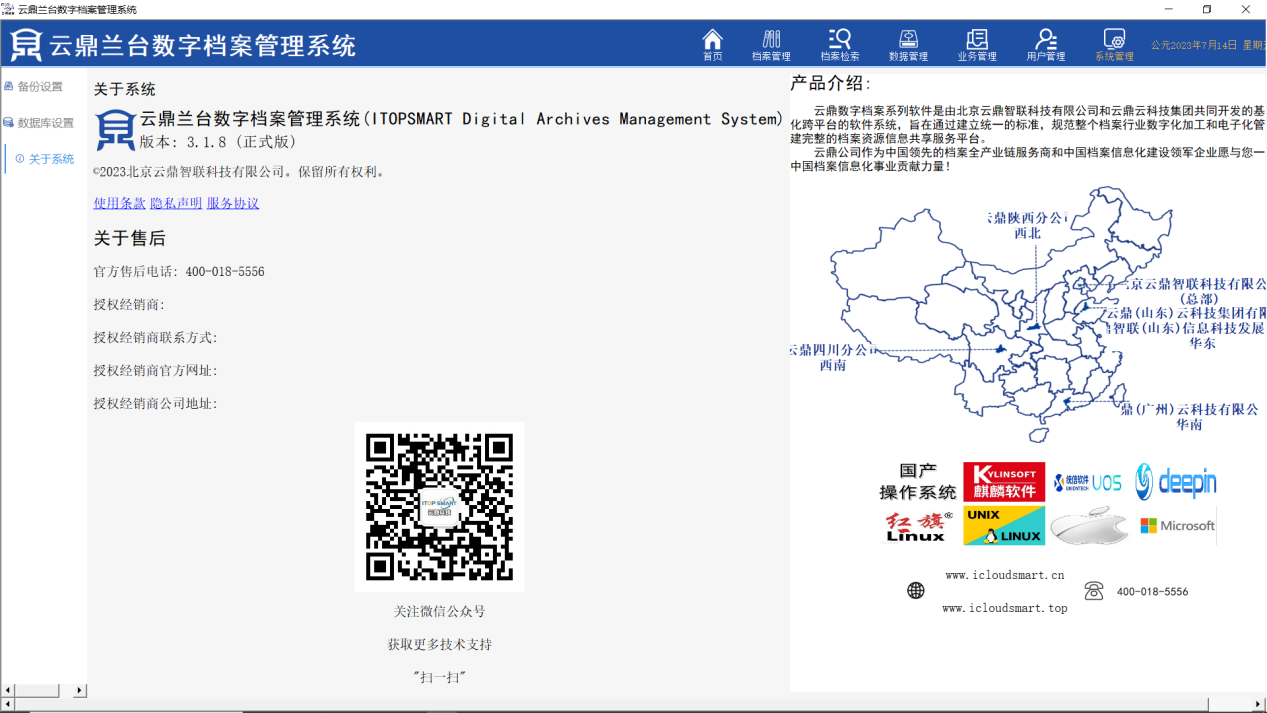Click the globe website icon

(916, 591)
